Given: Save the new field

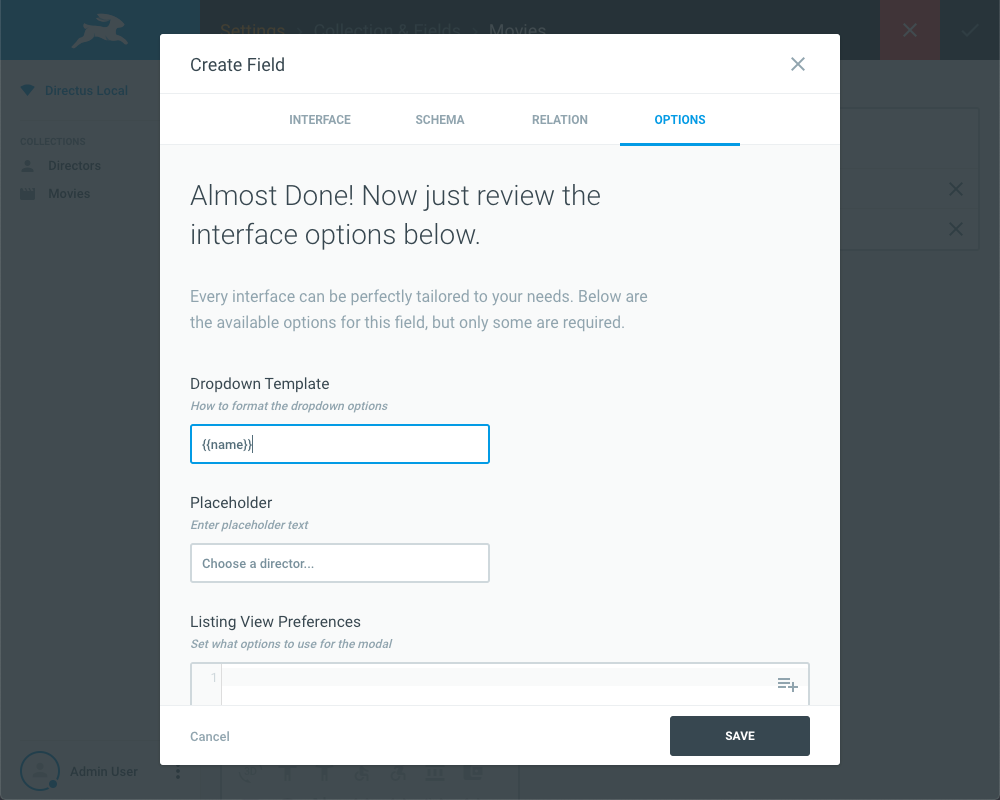Looking at the screenshot, I should click(740, 736).
